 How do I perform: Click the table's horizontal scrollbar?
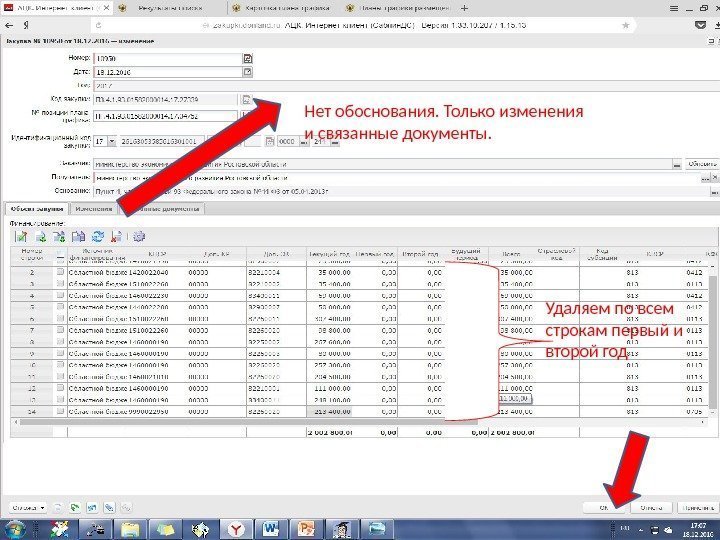point(248,422)
